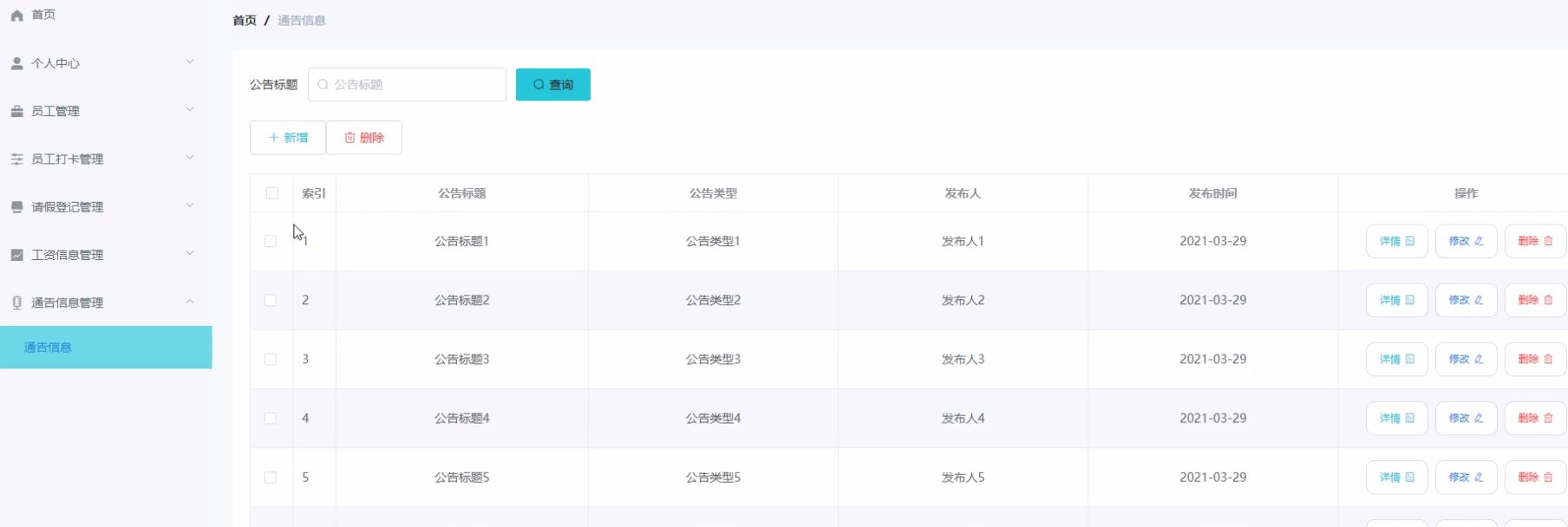Image resolution: width=1568 pixels, height=527 pixels.
Task: Click the pencil icon in 公告标题3 修改 button
Action: click(x=1479, y=359)
